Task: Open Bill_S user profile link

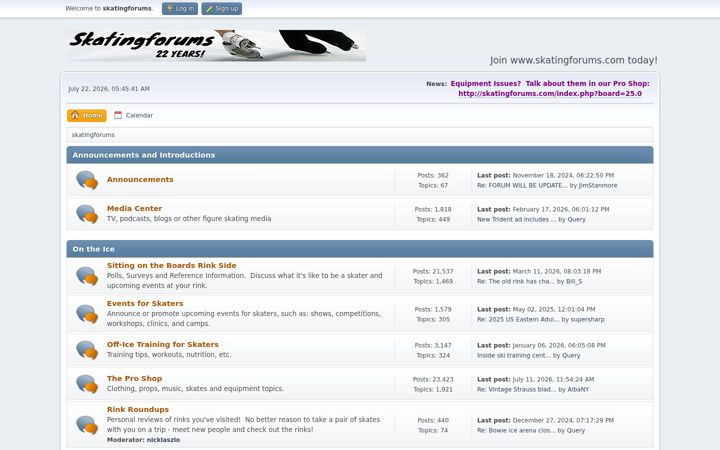Action: [x=574, y=281]
